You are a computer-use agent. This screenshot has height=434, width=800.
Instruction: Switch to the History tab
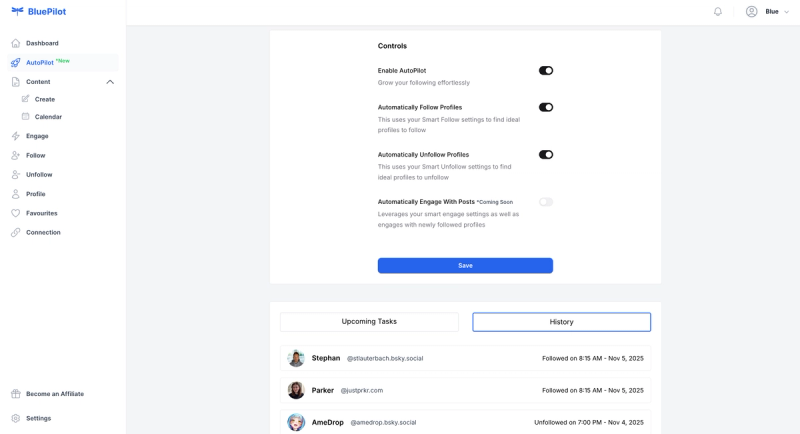tap(561, 322)
